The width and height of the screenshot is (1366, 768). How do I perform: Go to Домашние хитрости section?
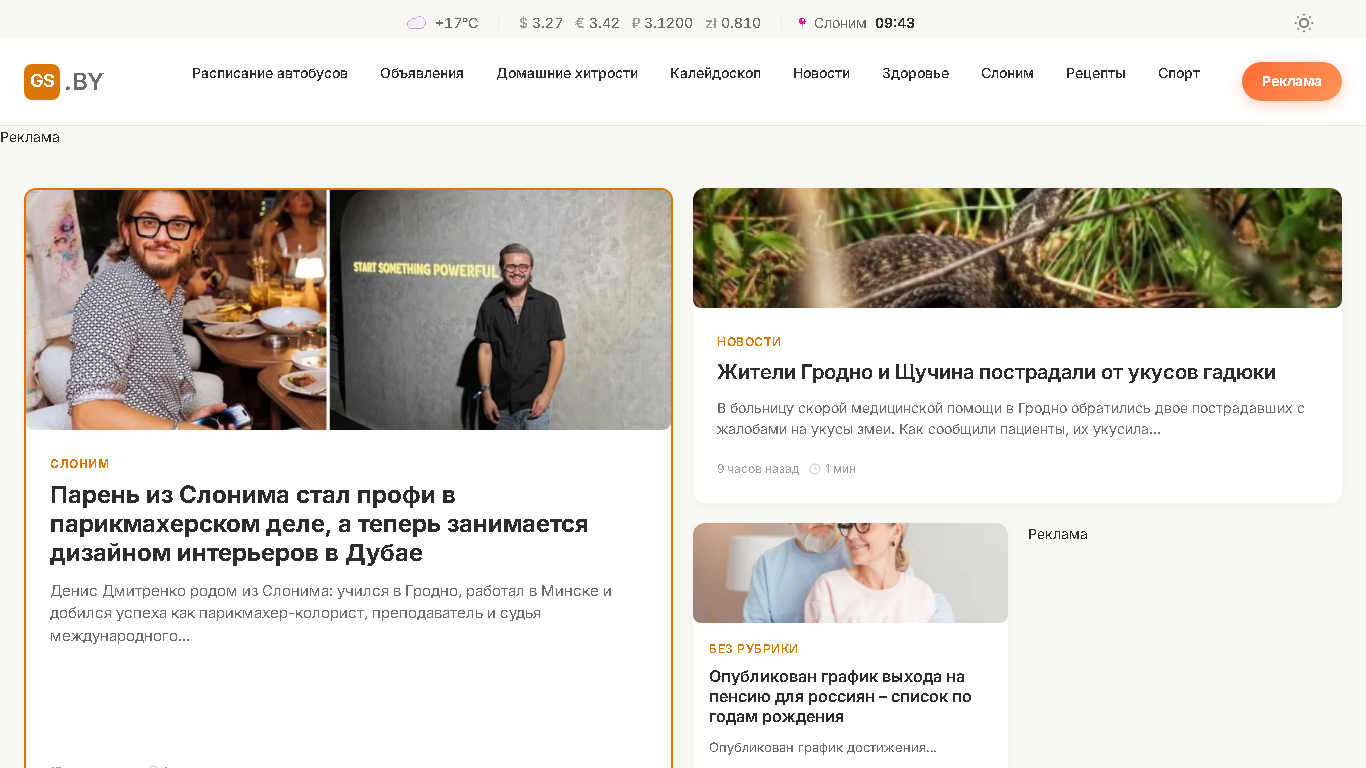coord(567,73)
